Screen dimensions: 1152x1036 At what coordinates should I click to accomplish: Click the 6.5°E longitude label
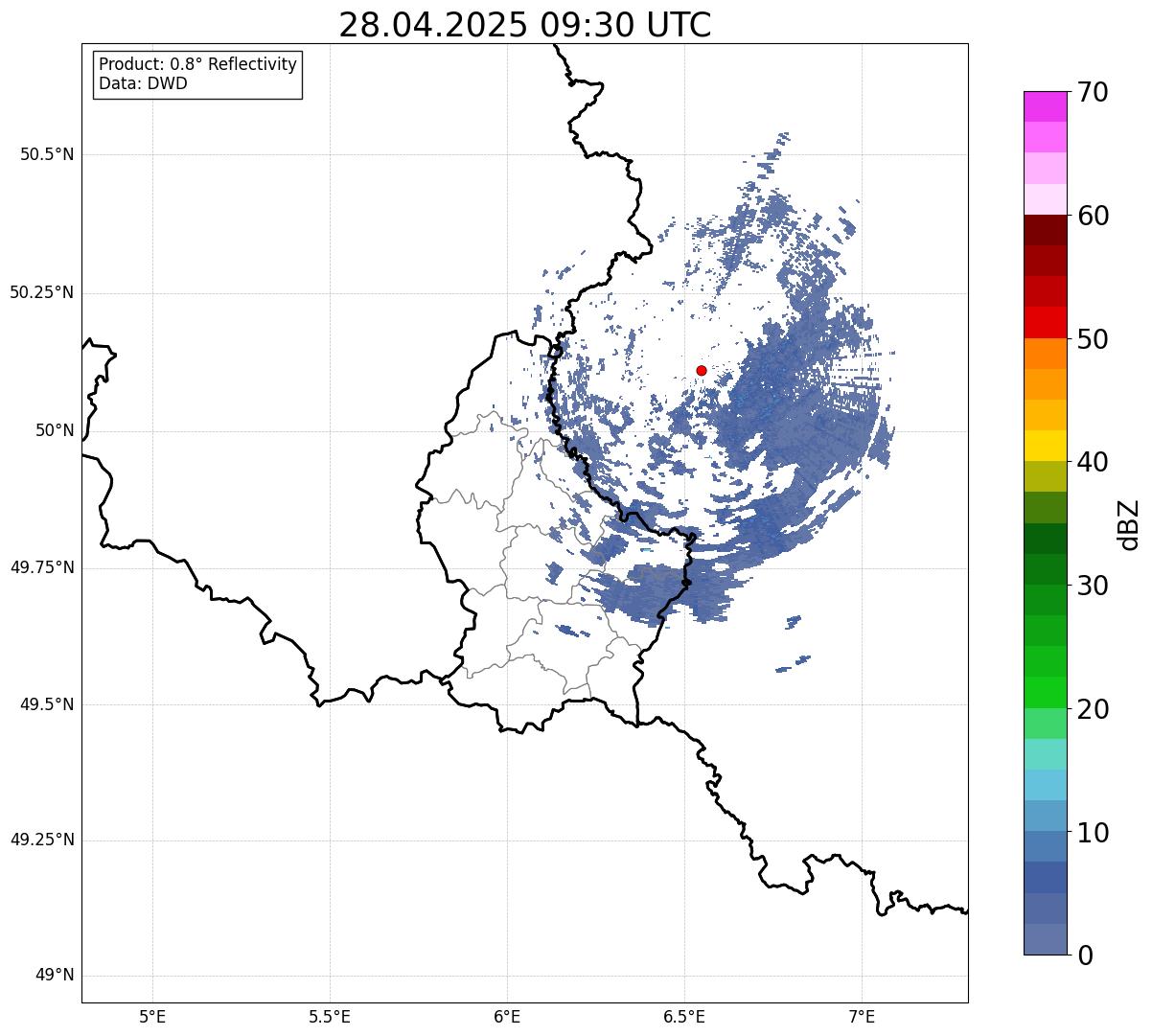point(684,1016)
